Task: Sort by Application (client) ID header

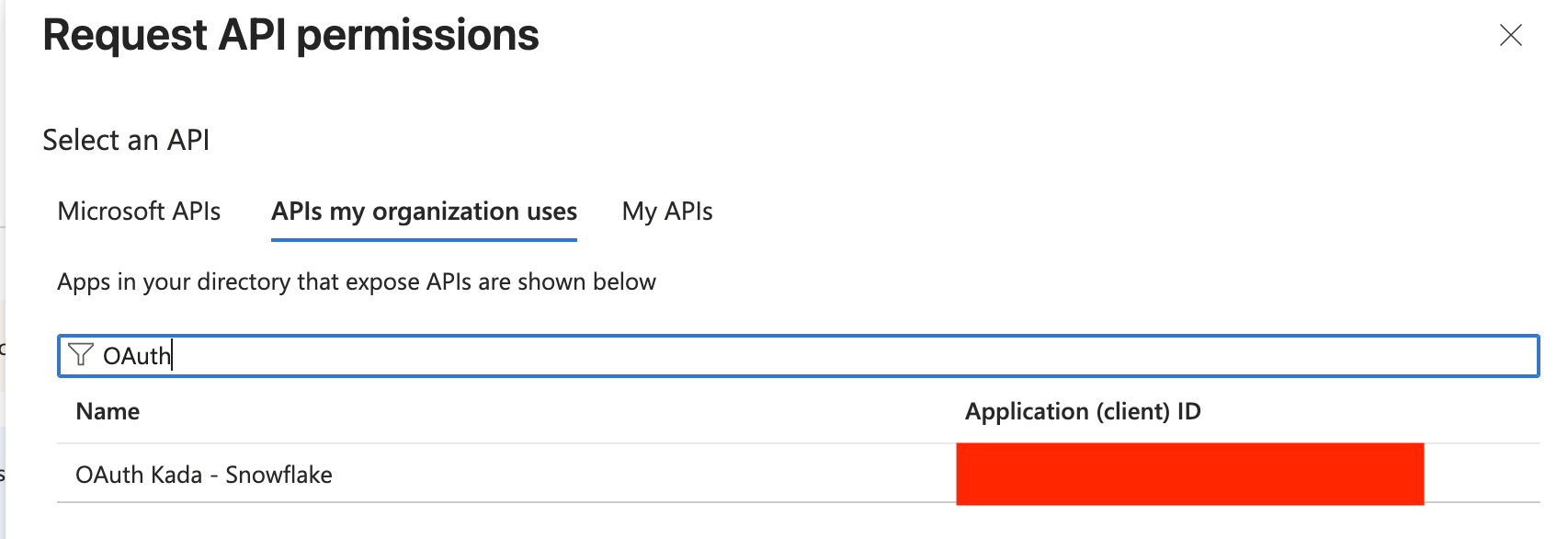Action: pyautogui.click(x=1082, y=411)
